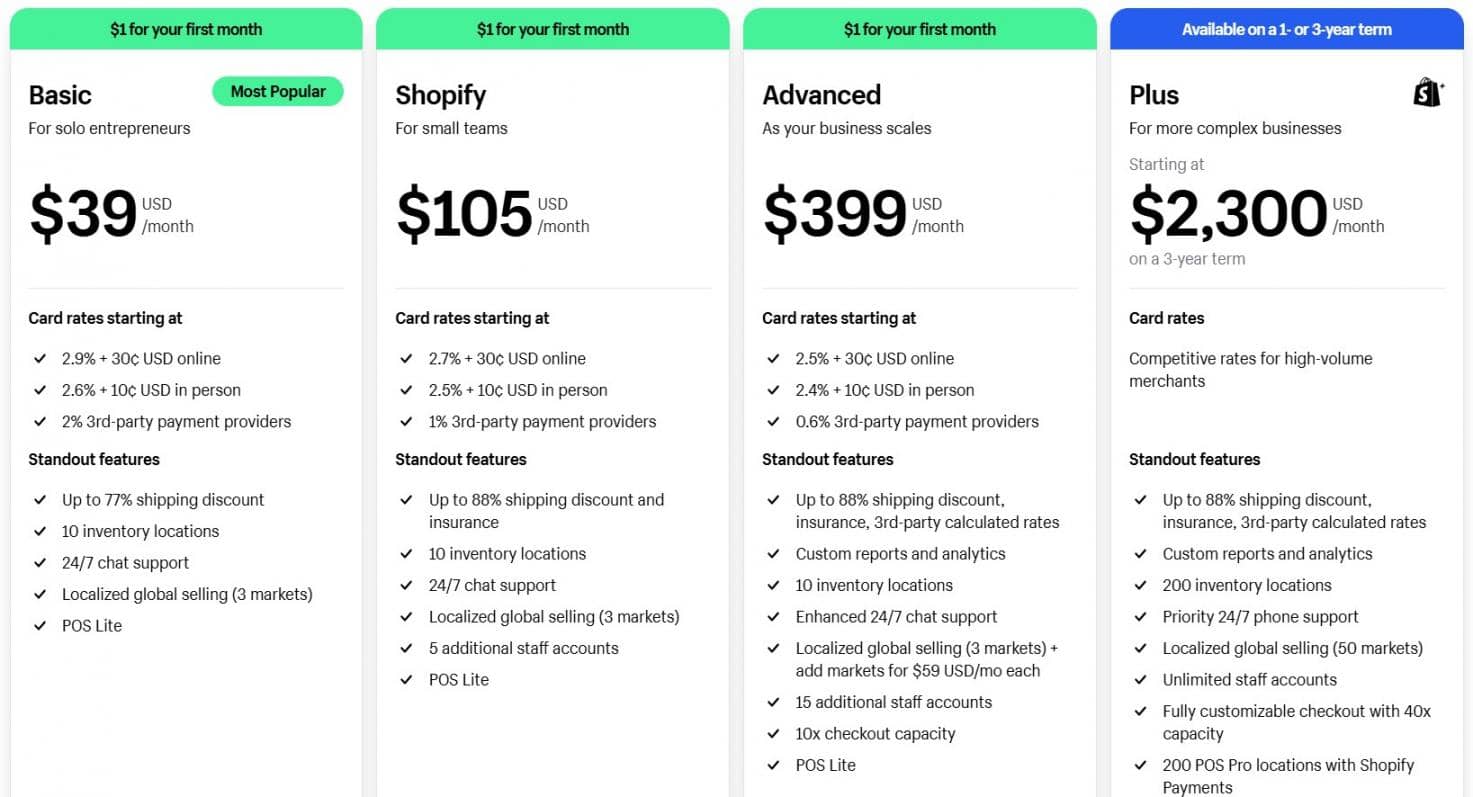Click the Advanced plan's $1 first month banner
The image size is (1473, 797).
919,29
